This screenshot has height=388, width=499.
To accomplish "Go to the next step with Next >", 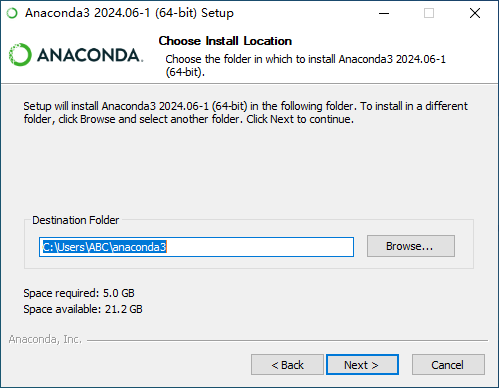I will click(362, 365).
